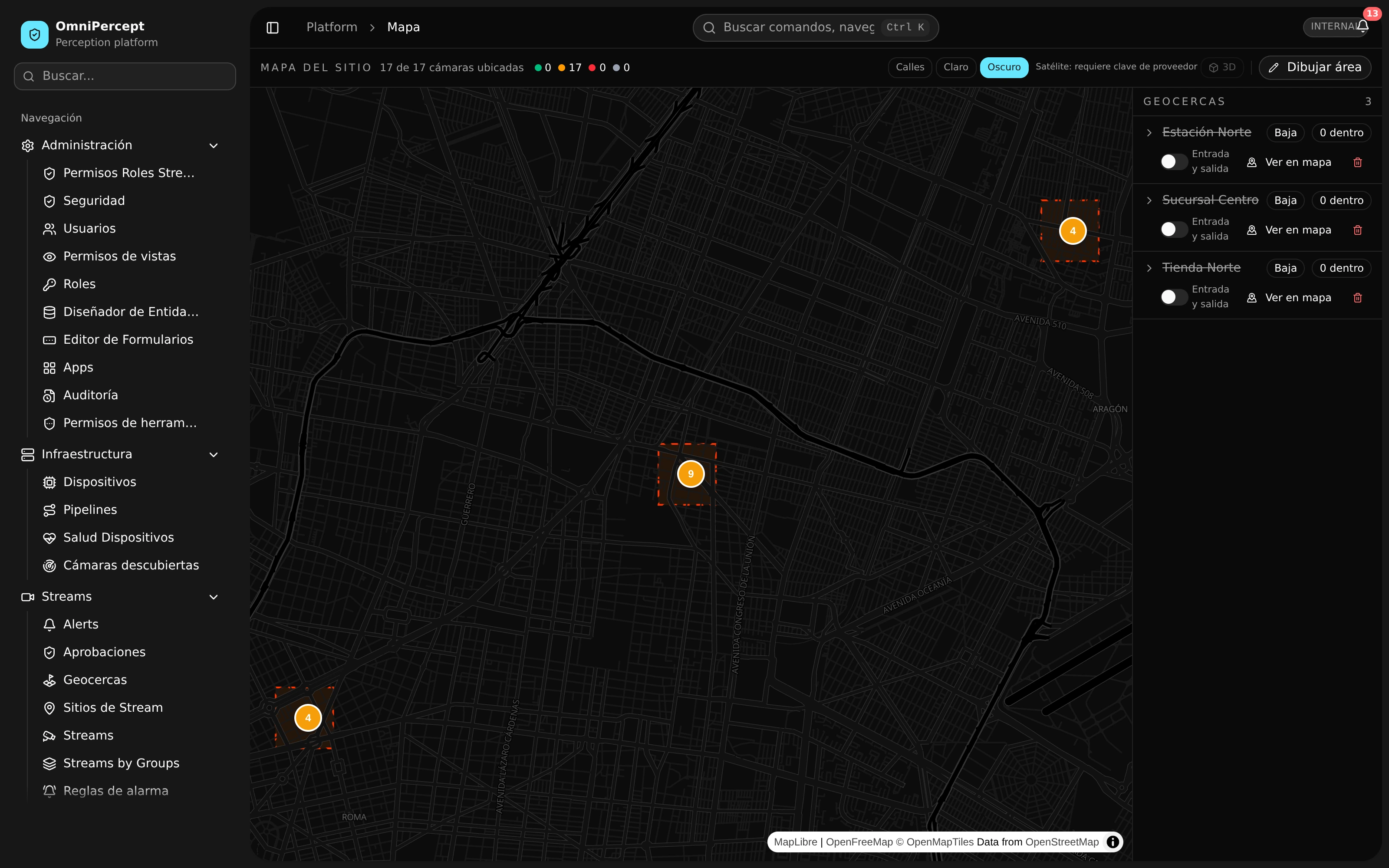1389x868 pixels.
Task: Toggle the sidebar panel icon
Action: pos(273,27)
